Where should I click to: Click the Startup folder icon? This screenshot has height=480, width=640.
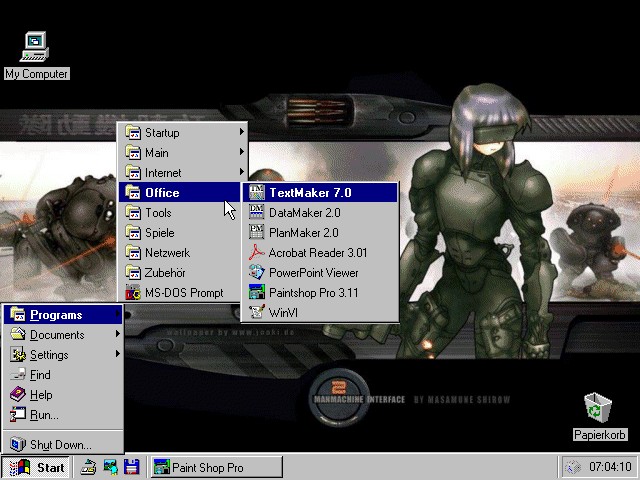pos(133,133)
